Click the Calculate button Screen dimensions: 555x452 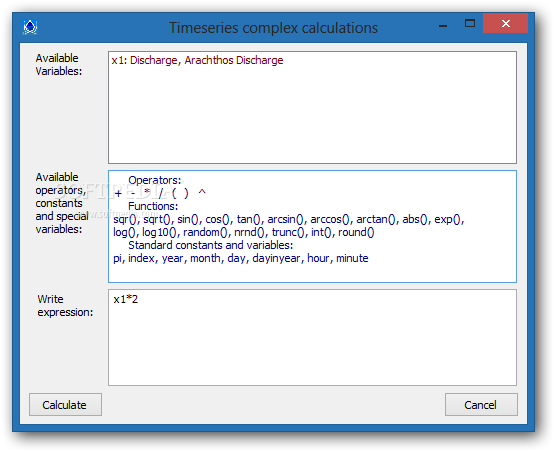tap(65, 404)
